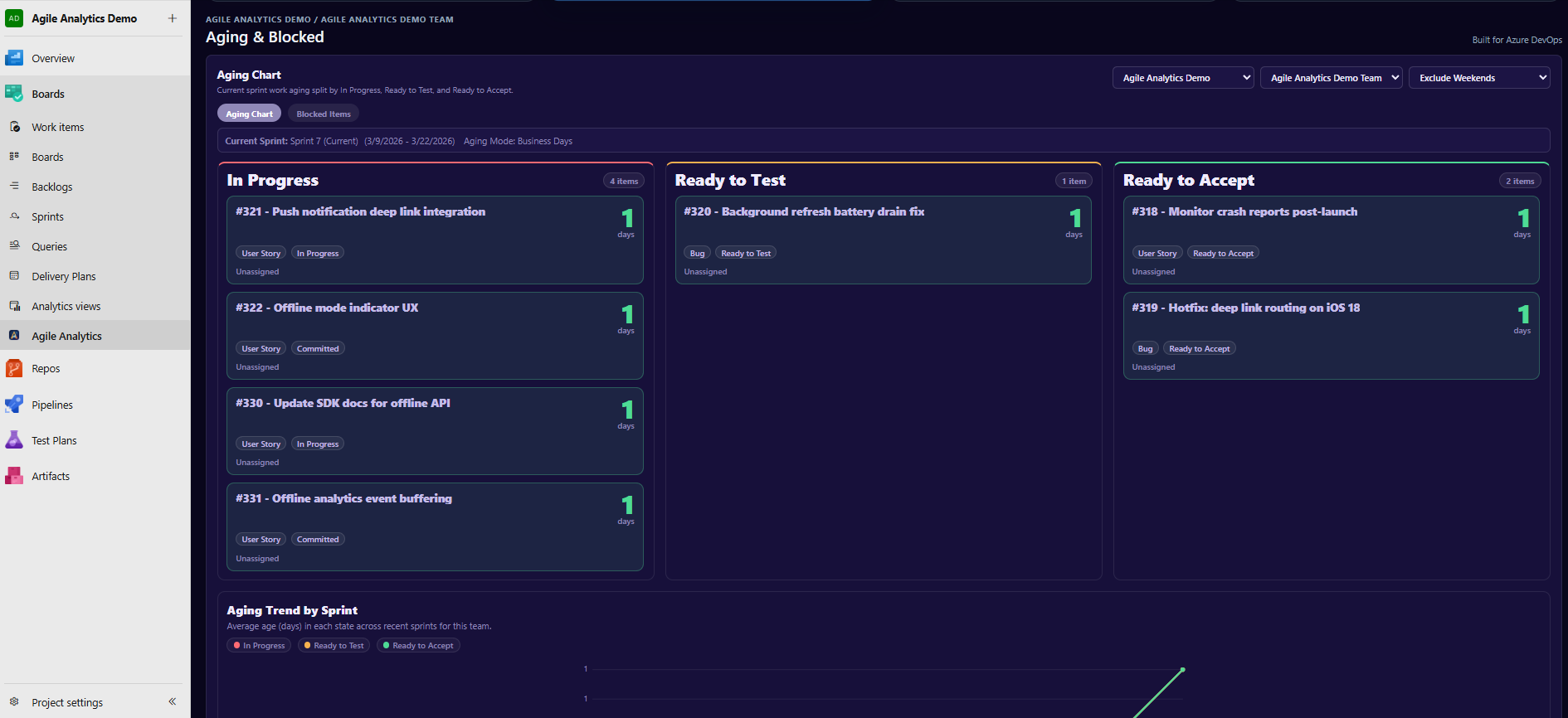The image size is (1568, 718).
Task: Toggle Ready to Test legend series
Action: 334,645
